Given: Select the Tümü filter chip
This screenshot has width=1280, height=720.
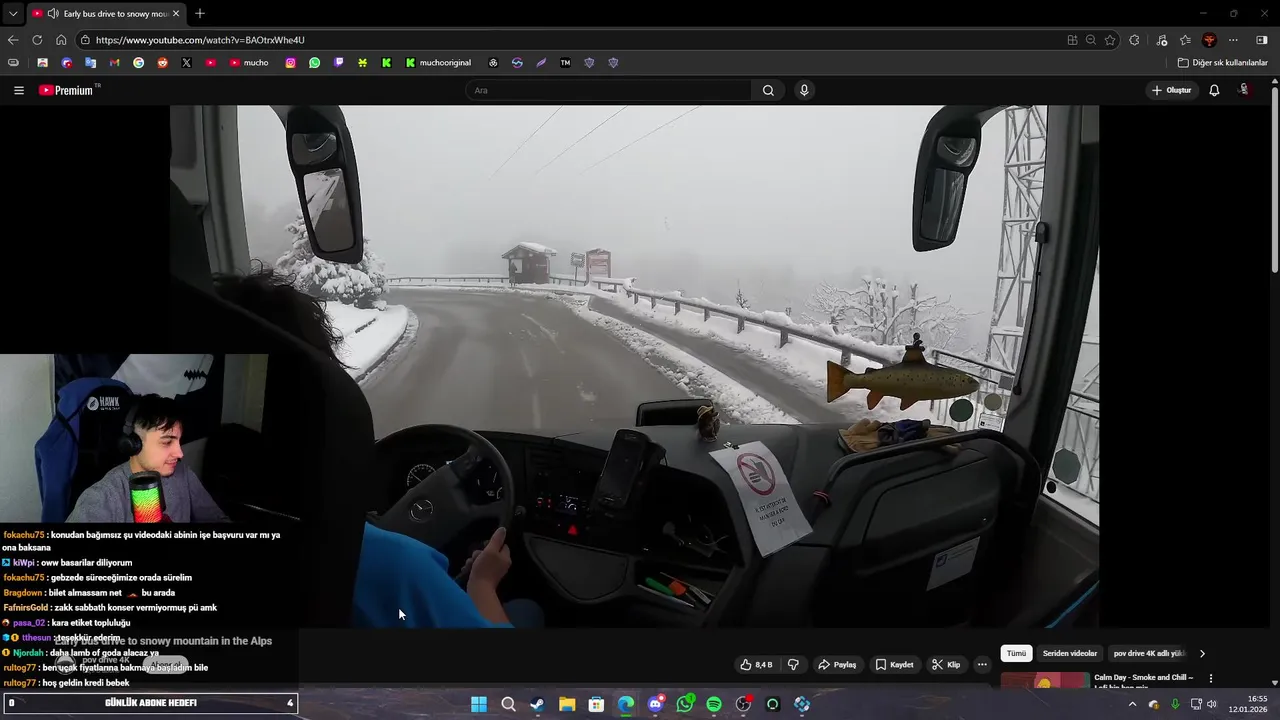Looking at the screenshot, I should pos(1016,653).
